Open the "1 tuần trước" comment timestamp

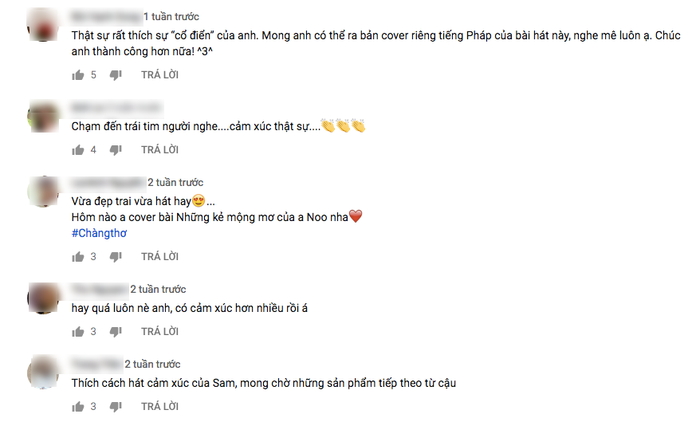point(171,17)
